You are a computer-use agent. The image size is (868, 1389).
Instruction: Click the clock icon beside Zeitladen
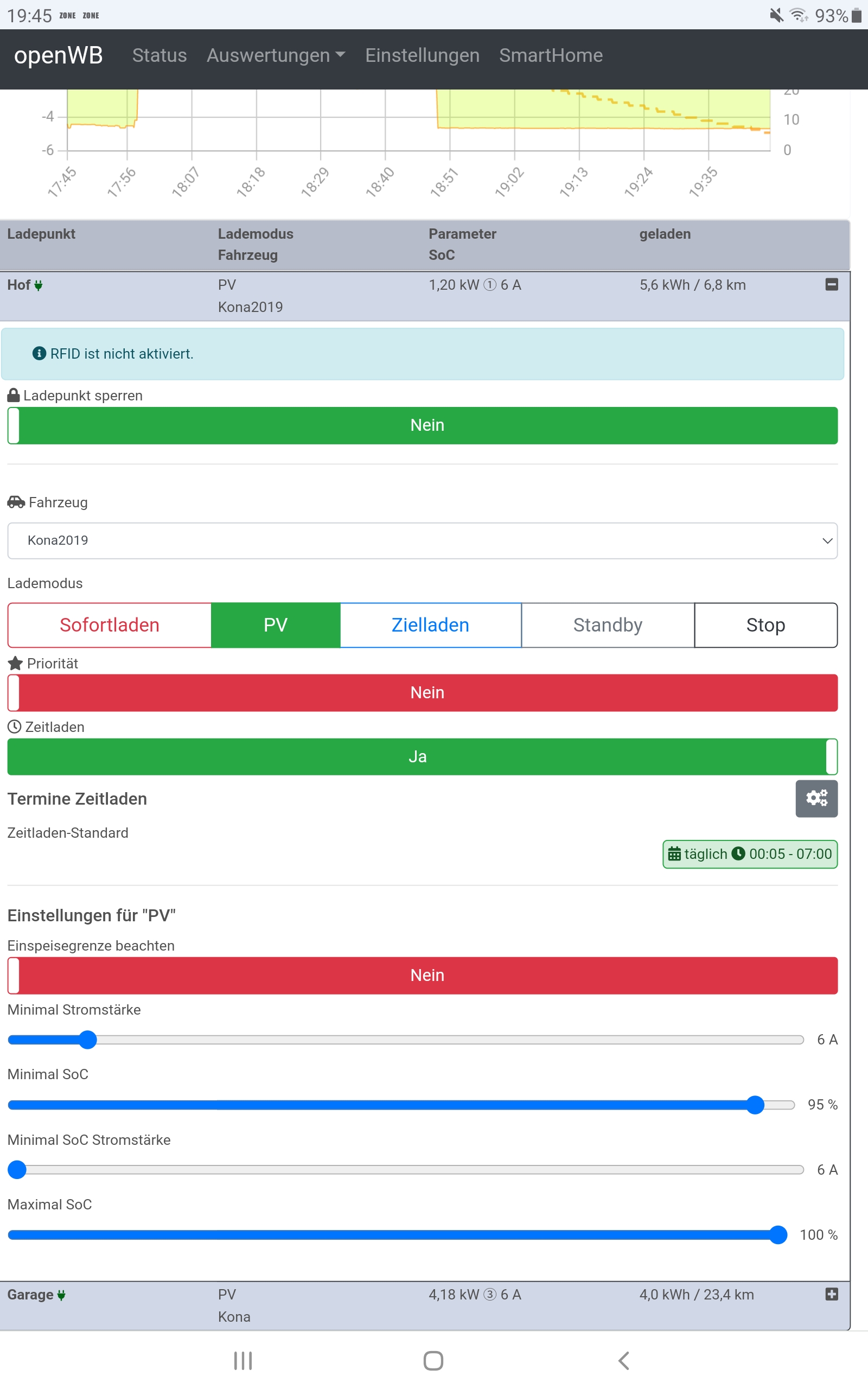[14, 727]
